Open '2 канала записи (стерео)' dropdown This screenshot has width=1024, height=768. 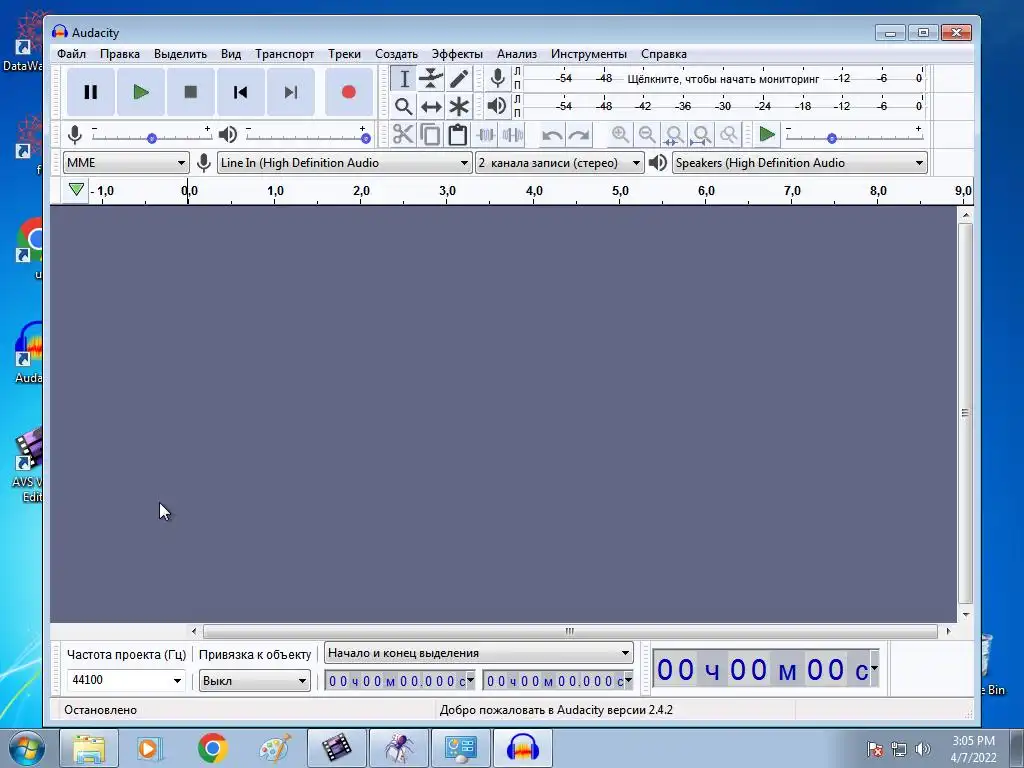560,163
